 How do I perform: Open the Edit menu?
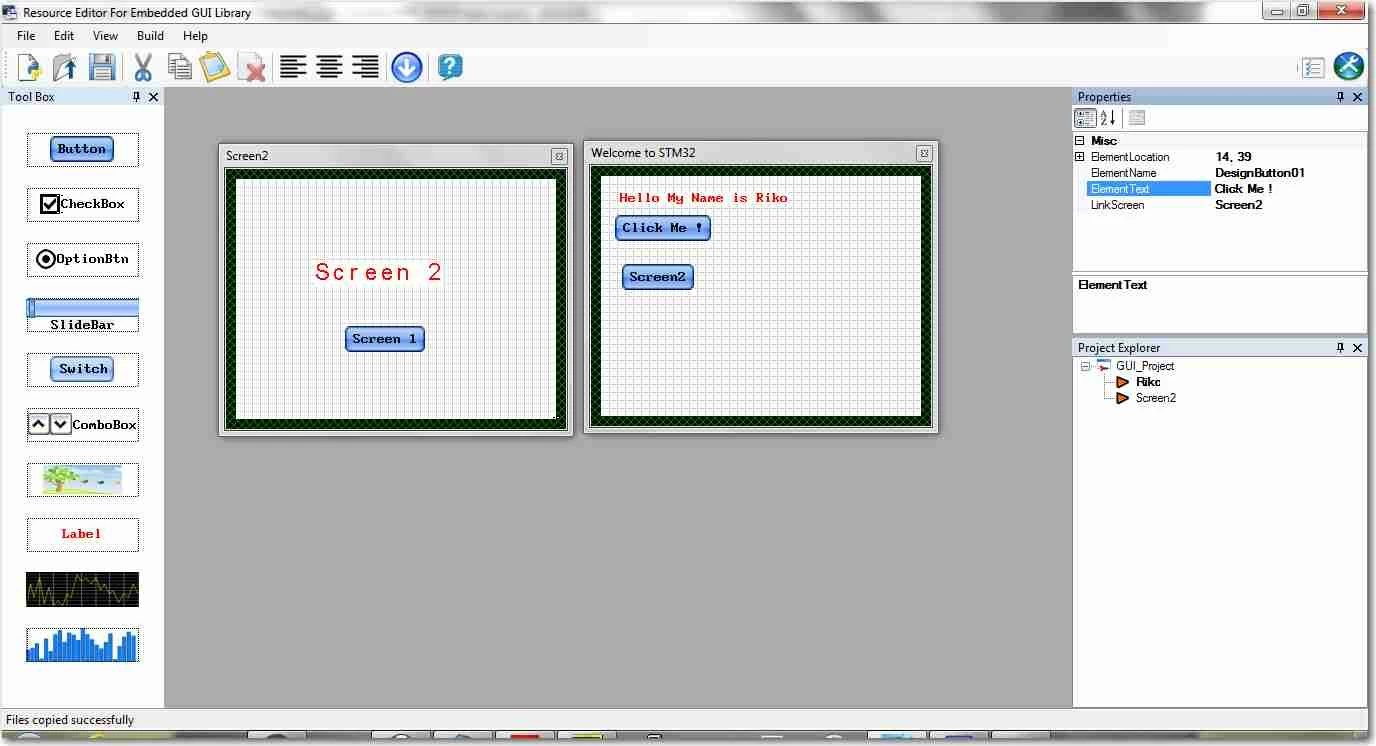[x=64, y=36]
